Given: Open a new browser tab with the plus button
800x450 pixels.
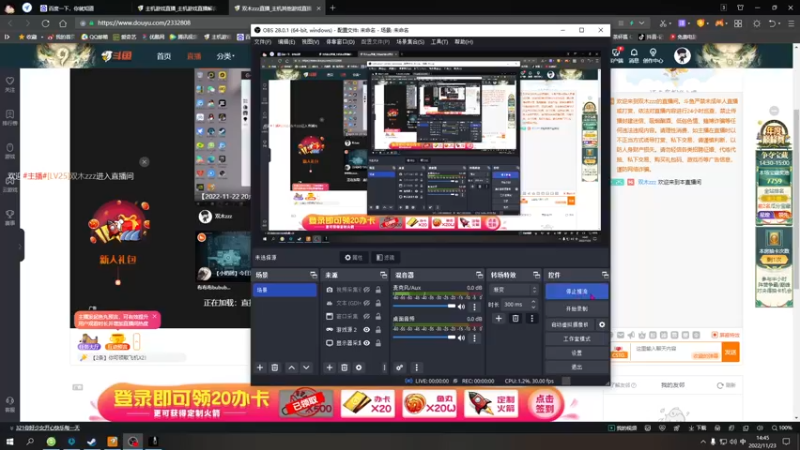Looking at the screenshot, I should coord(333,8).
